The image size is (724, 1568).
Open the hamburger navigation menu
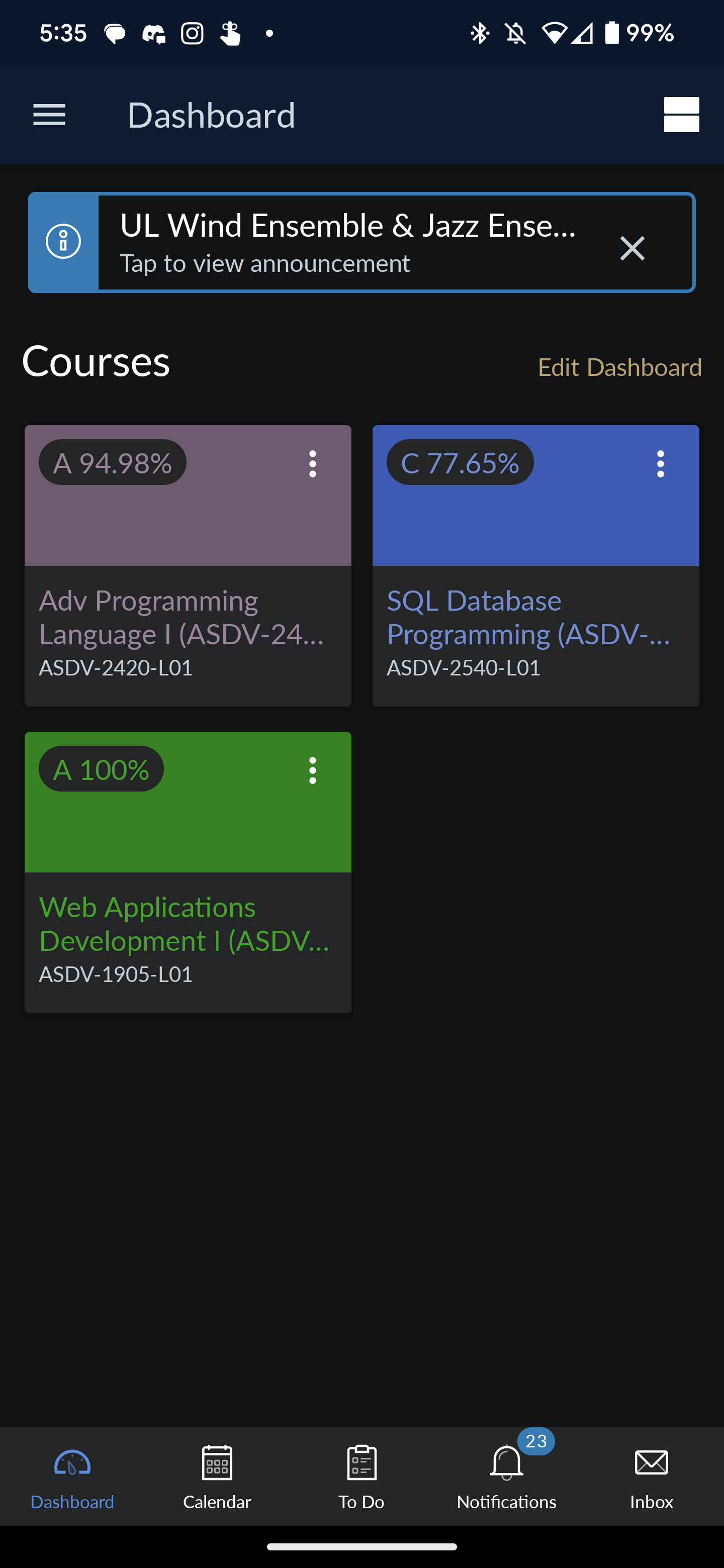tap(49, 115)
